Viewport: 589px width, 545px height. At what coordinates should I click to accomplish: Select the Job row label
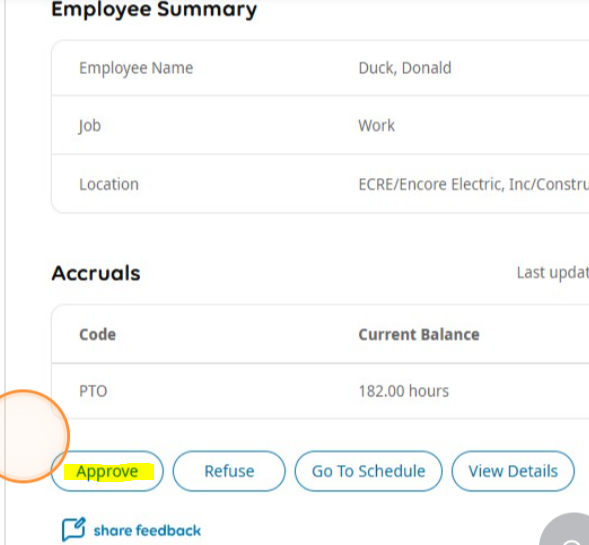click(90, 126)
